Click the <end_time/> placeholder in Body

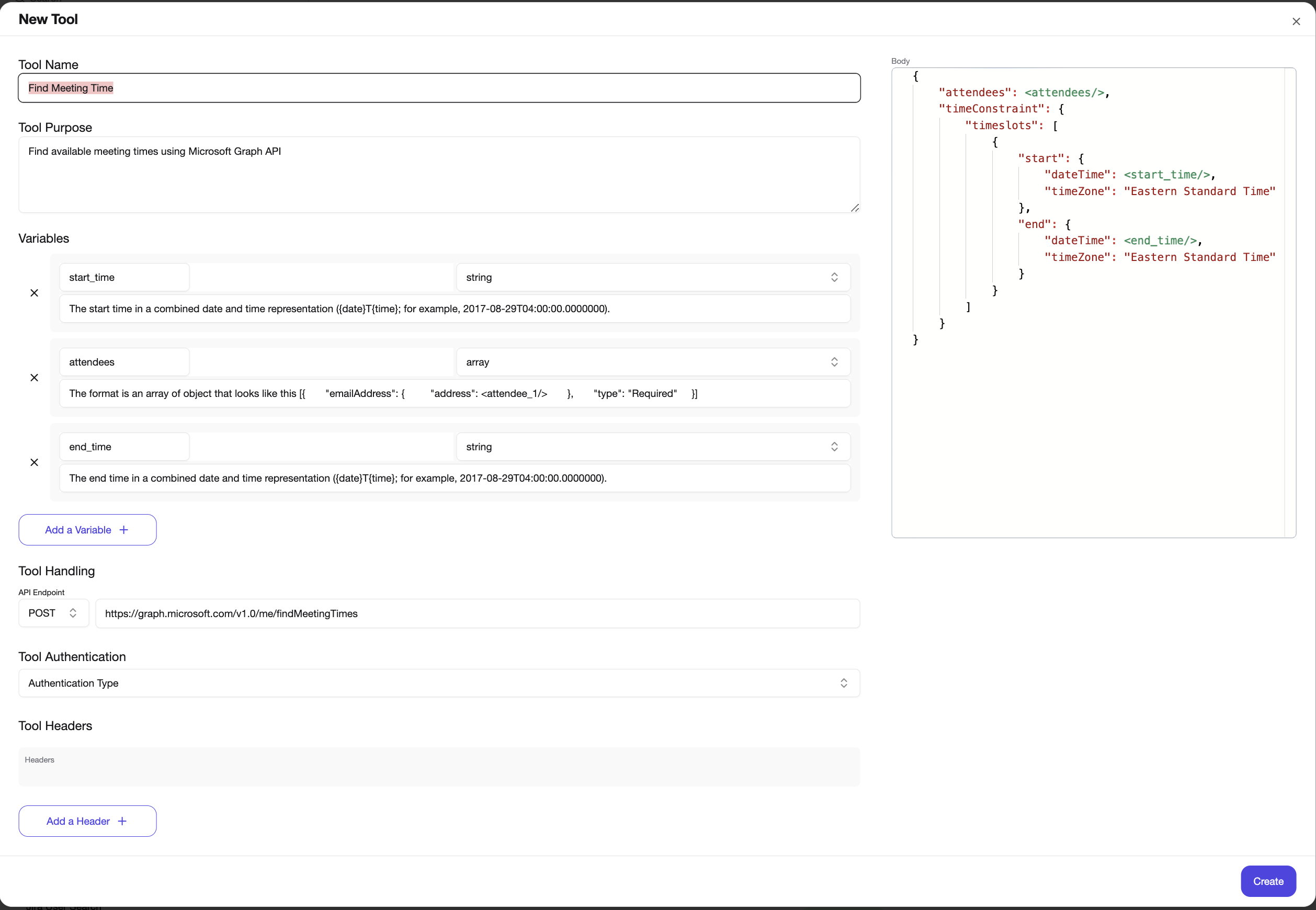[x=1160, y=241]
